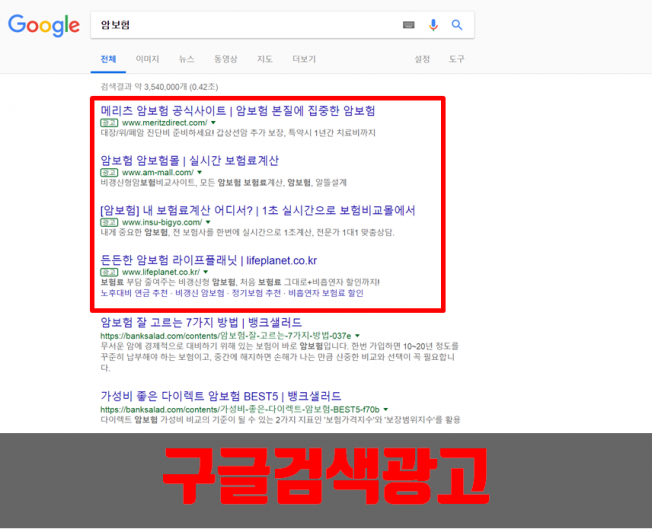Start voice search with microphone icon
This screenshot has width=652, height=529.
433,25
